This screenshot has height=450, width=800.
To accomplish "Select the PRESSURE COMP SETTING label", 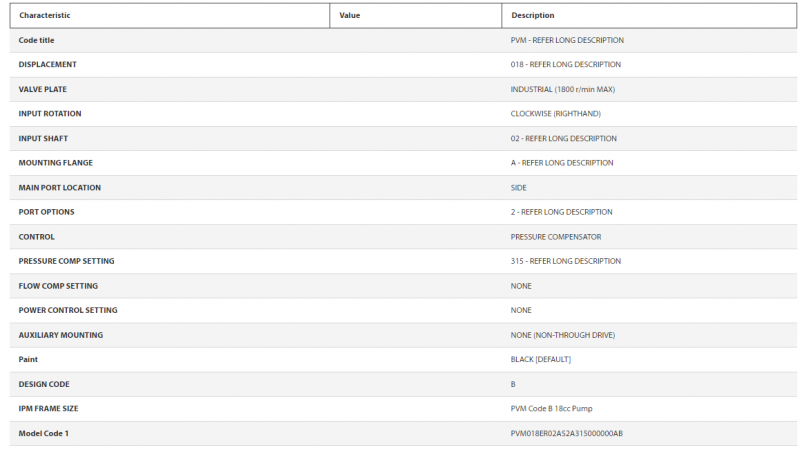I will coord(66,261).
